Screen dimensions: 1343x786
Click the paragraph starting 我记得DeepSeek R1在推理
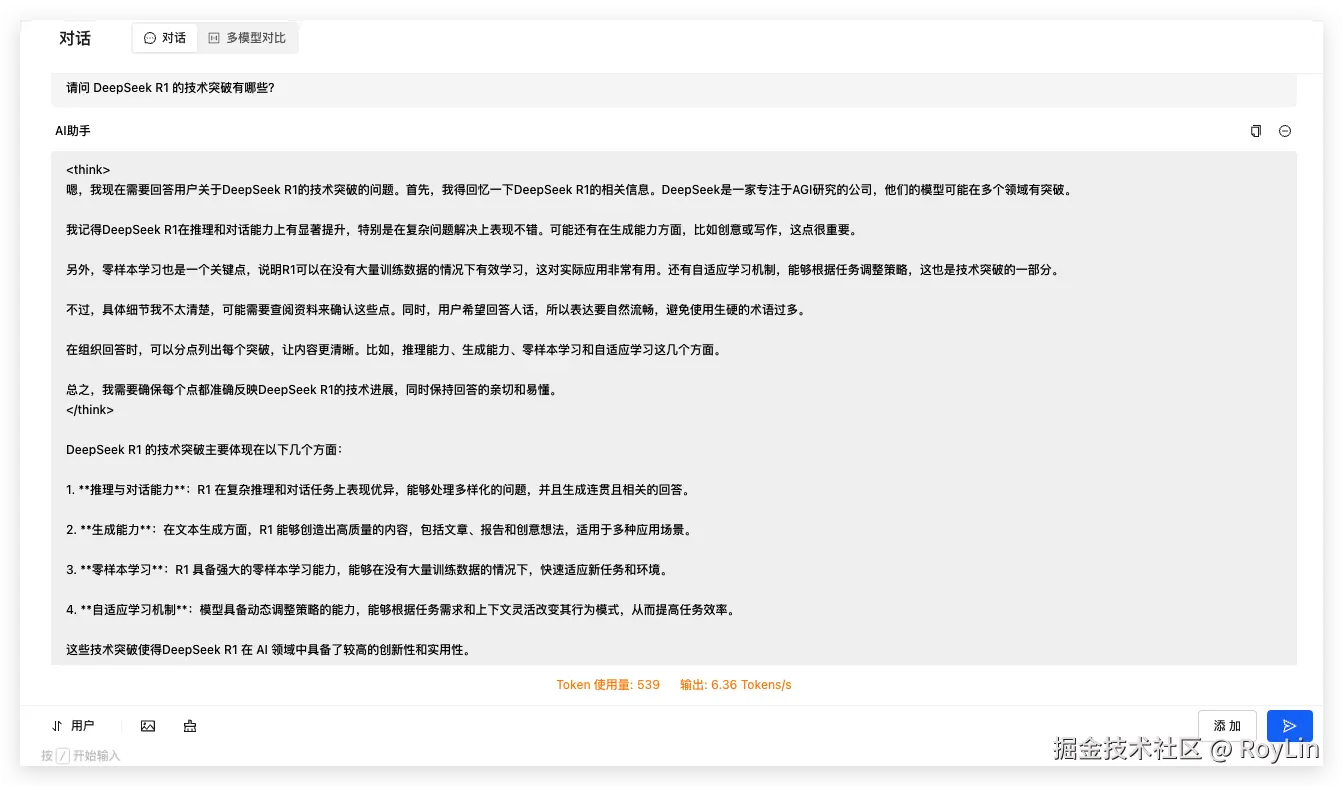461,230
